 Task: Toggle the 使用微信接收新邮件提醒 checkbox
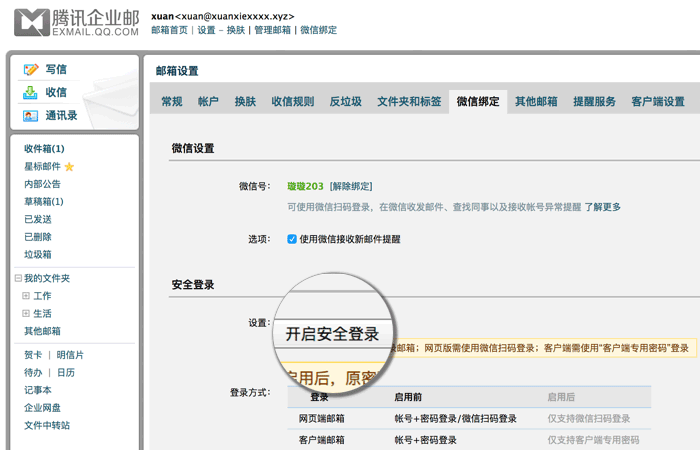pos(292,239)
